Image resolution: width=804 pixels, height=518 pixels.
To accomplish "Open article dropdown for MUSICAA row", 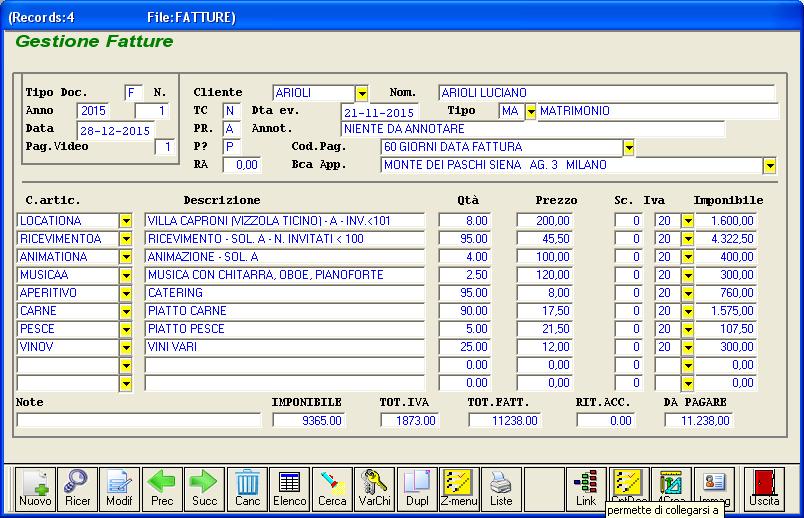I will pos(126,275).
